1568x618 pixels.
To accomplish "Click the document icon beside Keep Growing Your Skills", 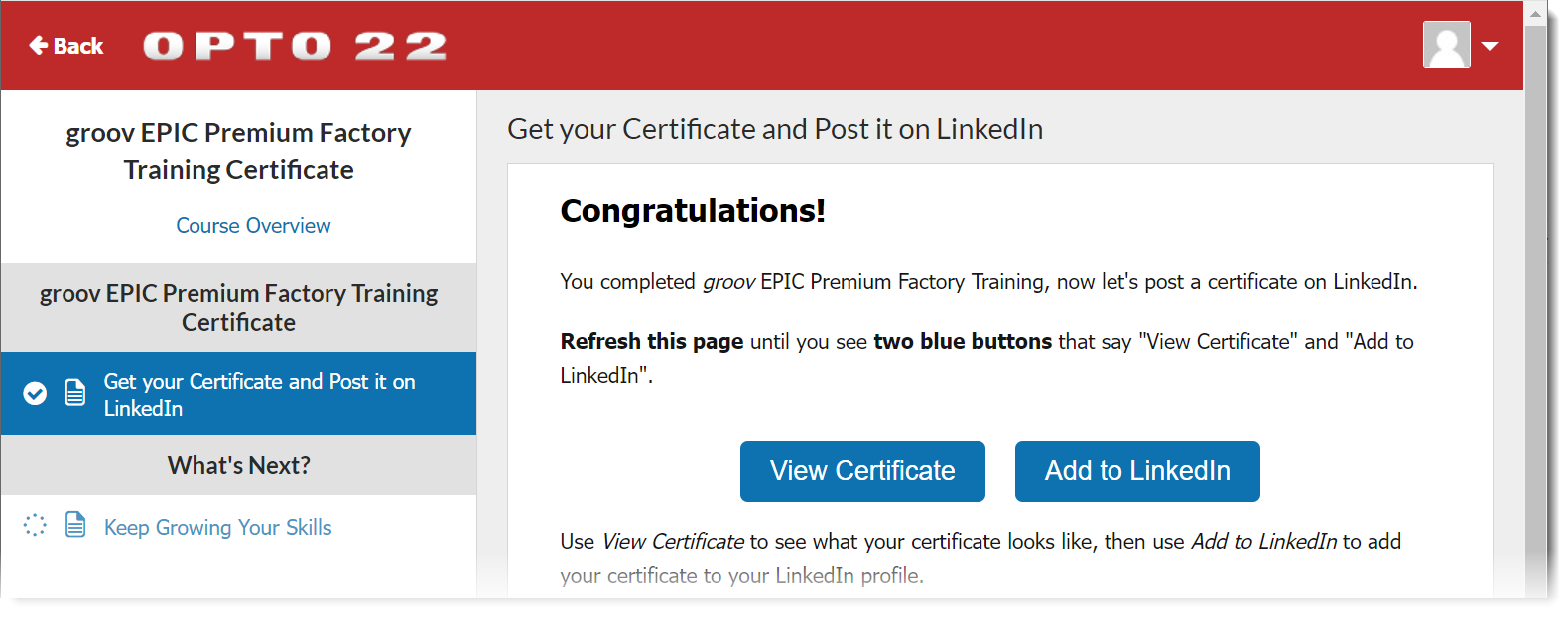I will [75, 526].
